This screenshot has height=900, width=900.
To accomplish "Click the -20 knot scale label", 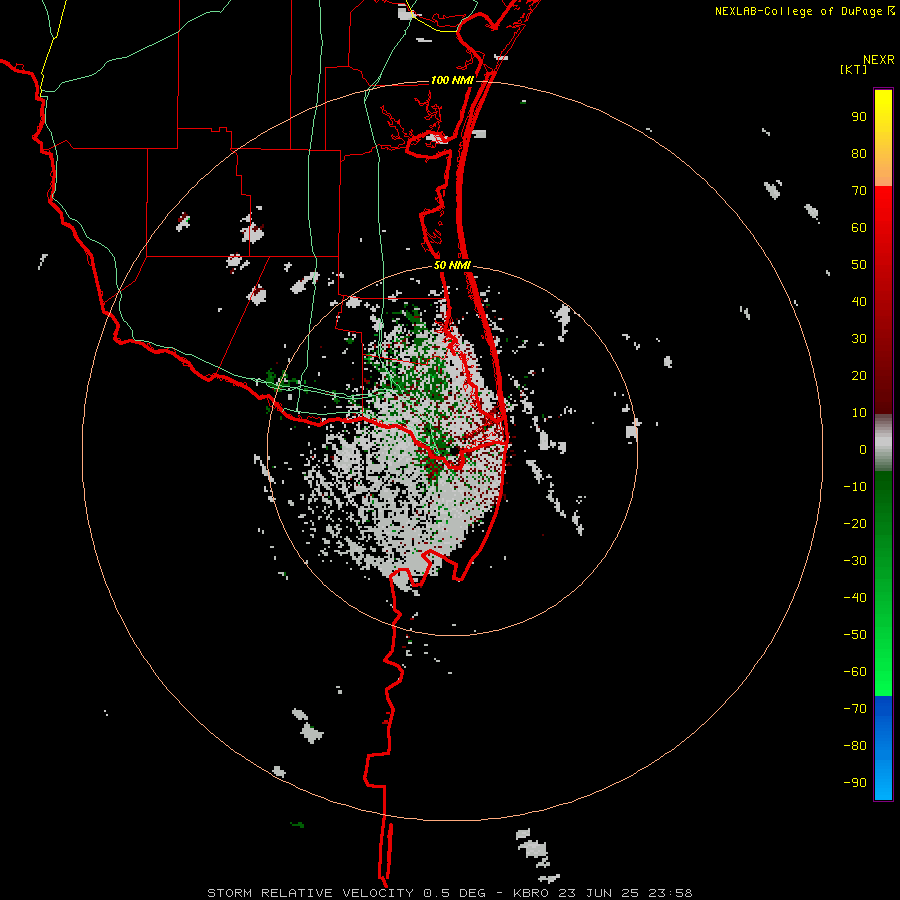I will pos(855,523).
